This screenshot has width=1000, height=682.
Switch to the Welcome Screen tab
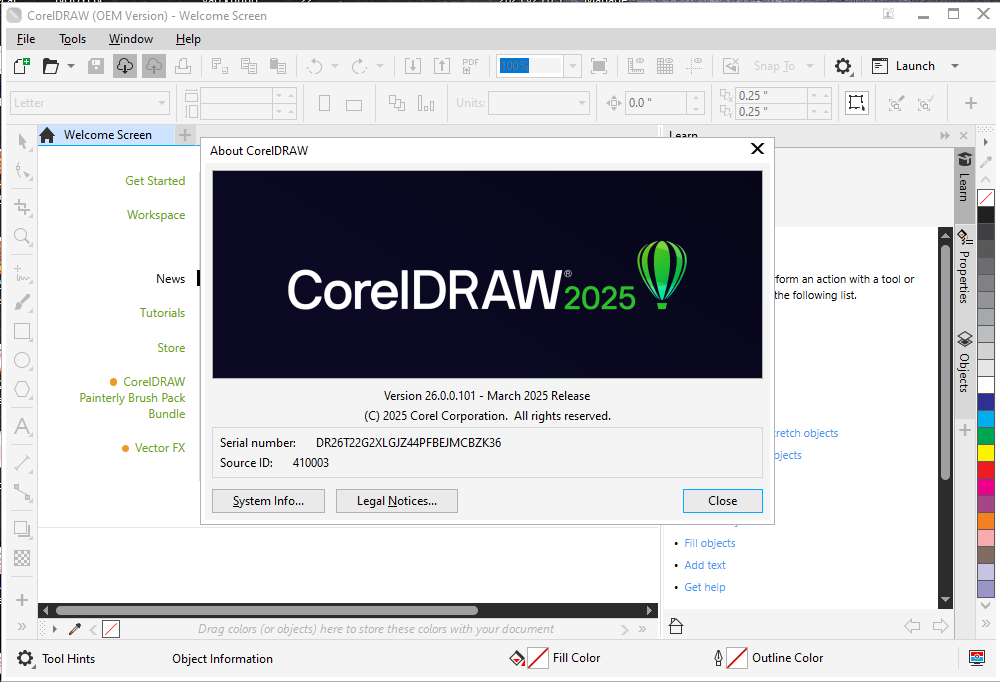coord(106,135)
